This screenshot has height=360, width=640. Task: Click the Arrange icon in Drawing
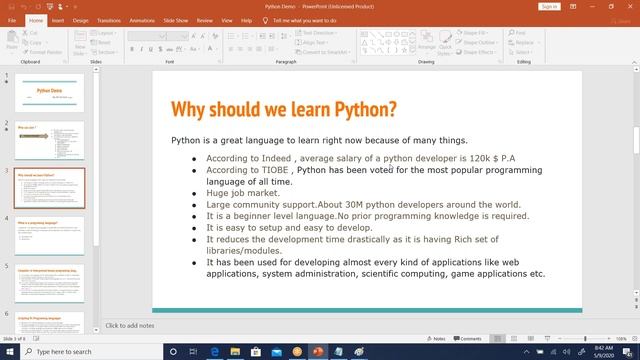427,42
